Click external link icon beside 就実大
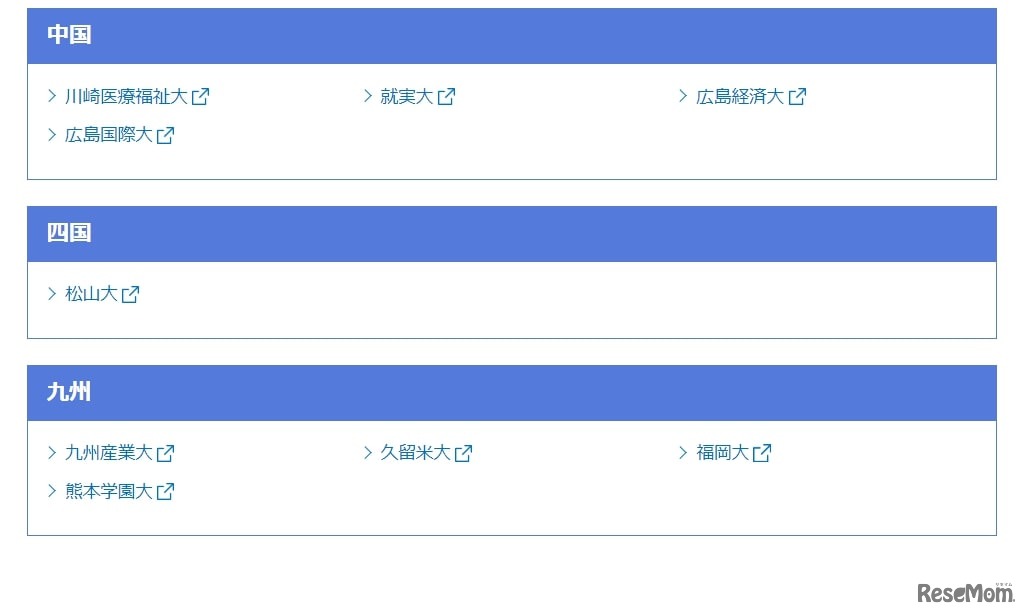 [x=446, y=97]
